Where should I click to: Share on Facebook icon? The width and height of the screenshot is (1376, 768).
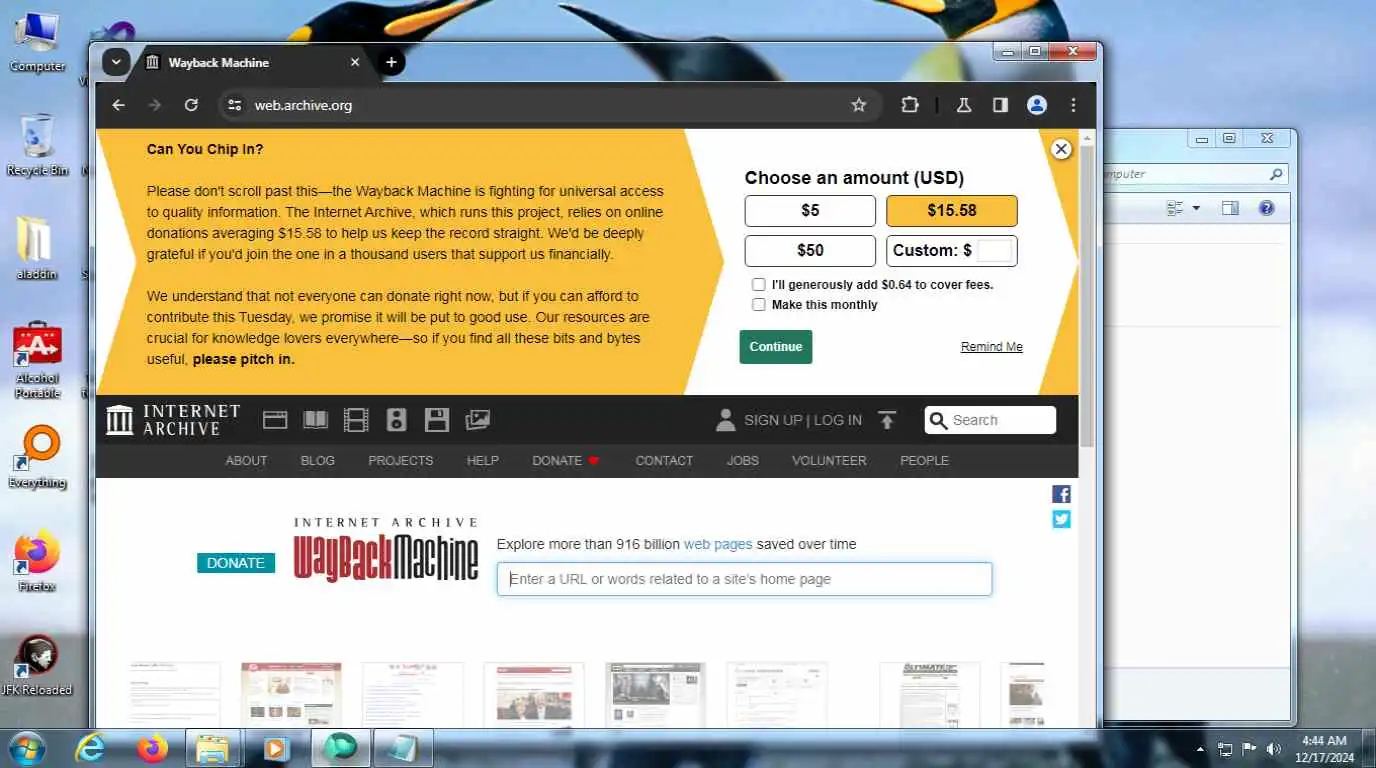point(1061,494)
